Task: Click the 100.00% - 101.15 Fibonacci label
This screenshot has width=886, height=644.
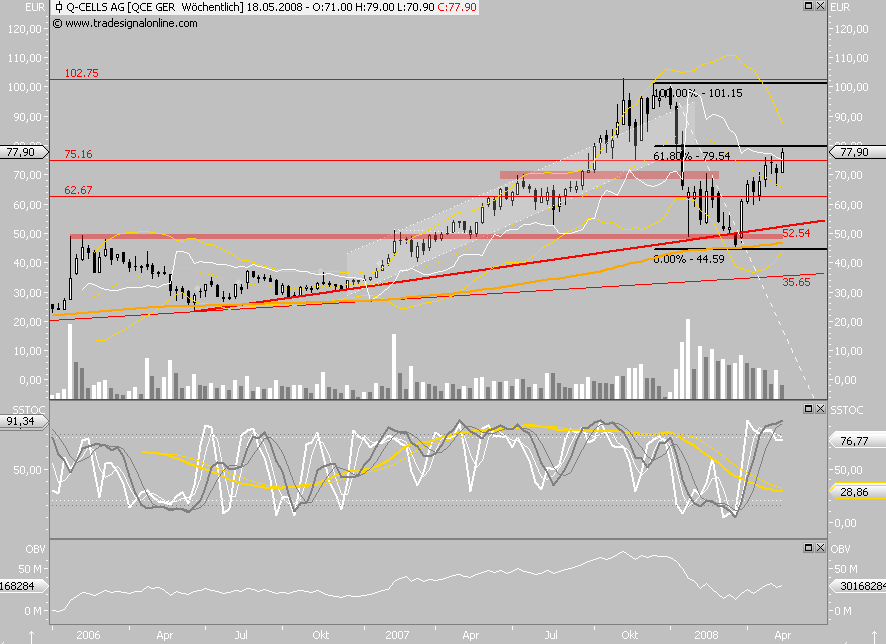Action: click(698, 93)
